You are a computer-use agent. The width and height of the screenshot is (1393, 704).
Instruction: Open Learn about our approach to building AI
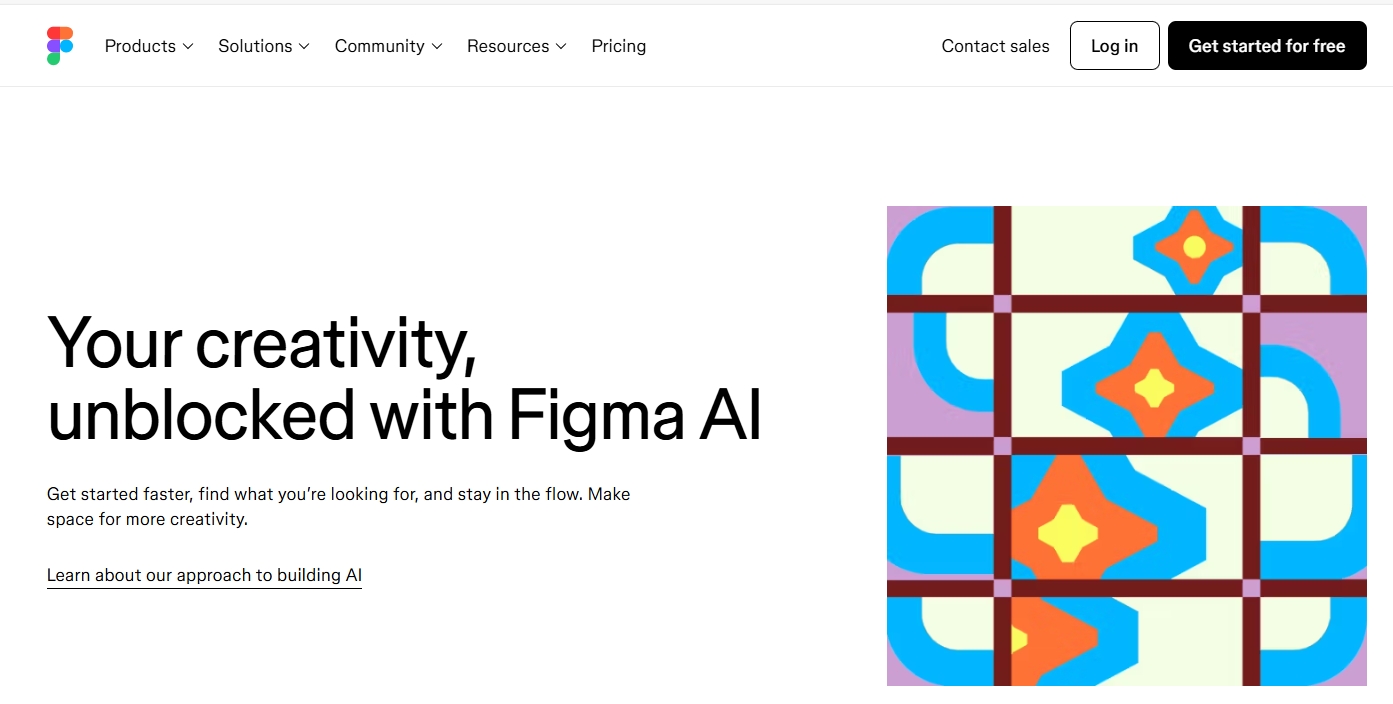pyautogui.click(x=204, y=576)
